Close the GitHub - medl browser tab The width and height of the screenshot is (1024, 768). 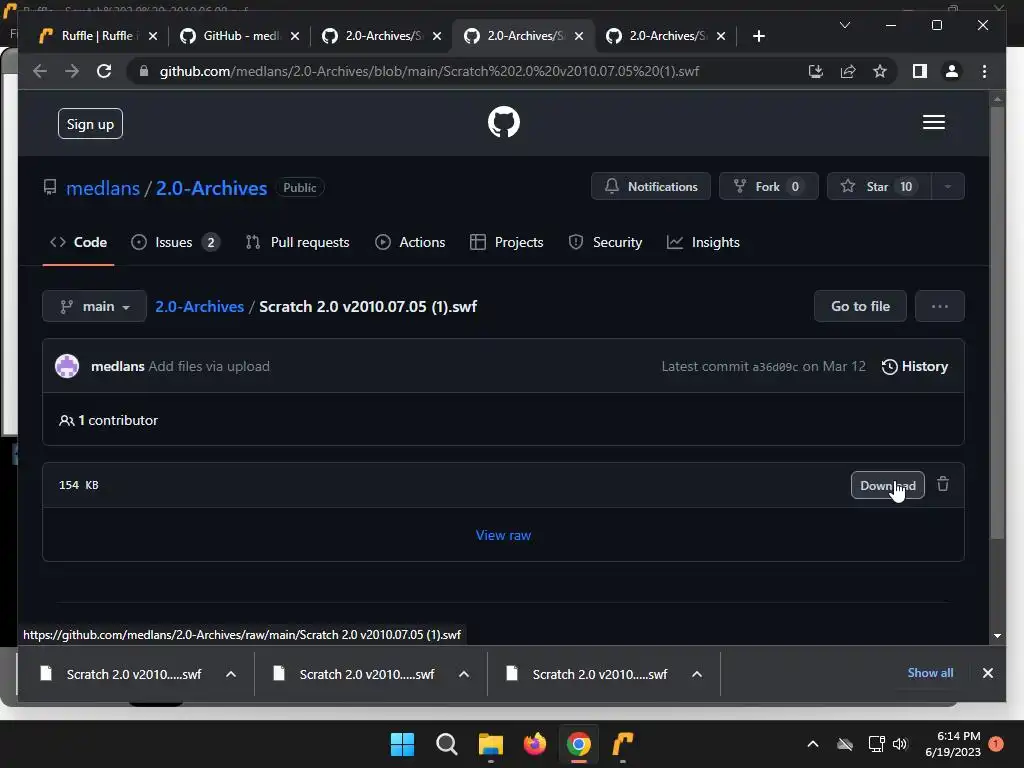pos(295,36)
